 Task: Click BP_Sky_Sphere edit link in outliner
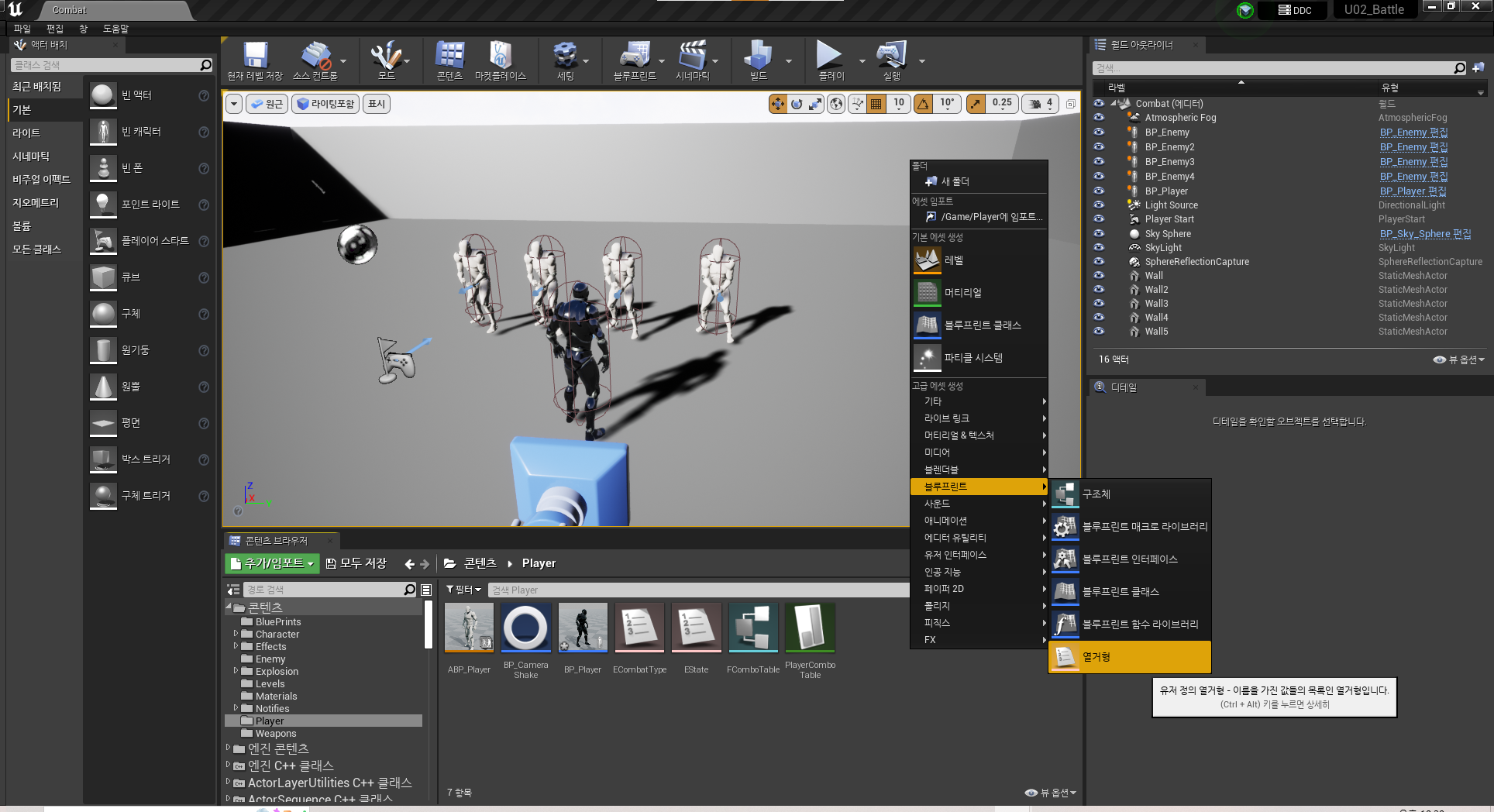point(1425,233)
